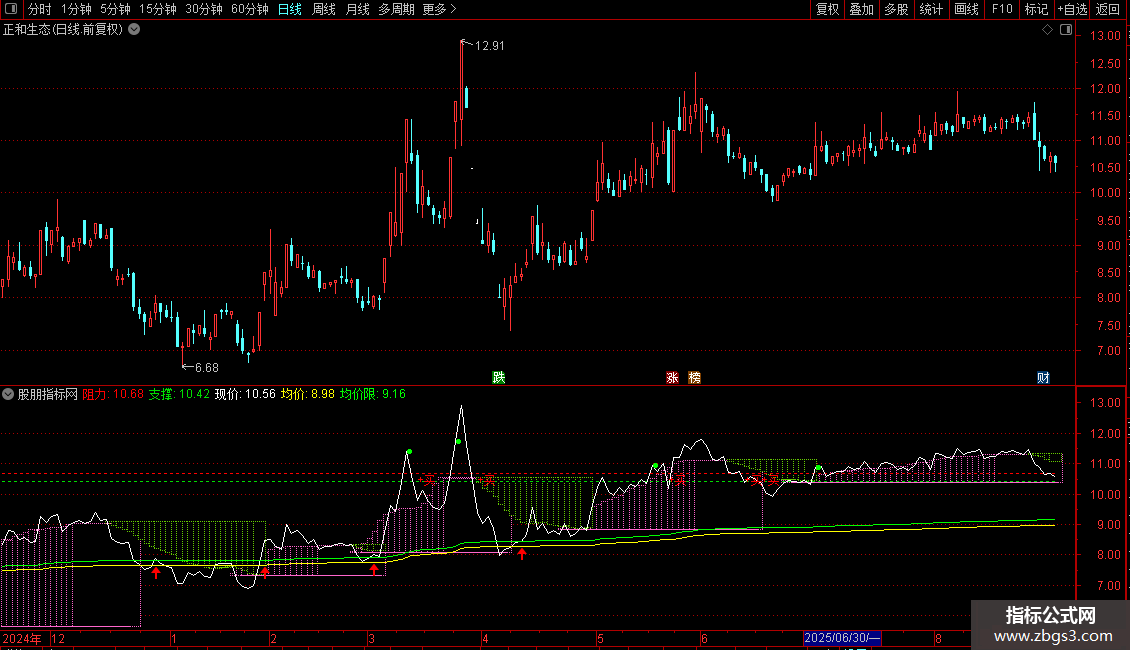Expand the 更多 periods menu

[x=439, y=9]
